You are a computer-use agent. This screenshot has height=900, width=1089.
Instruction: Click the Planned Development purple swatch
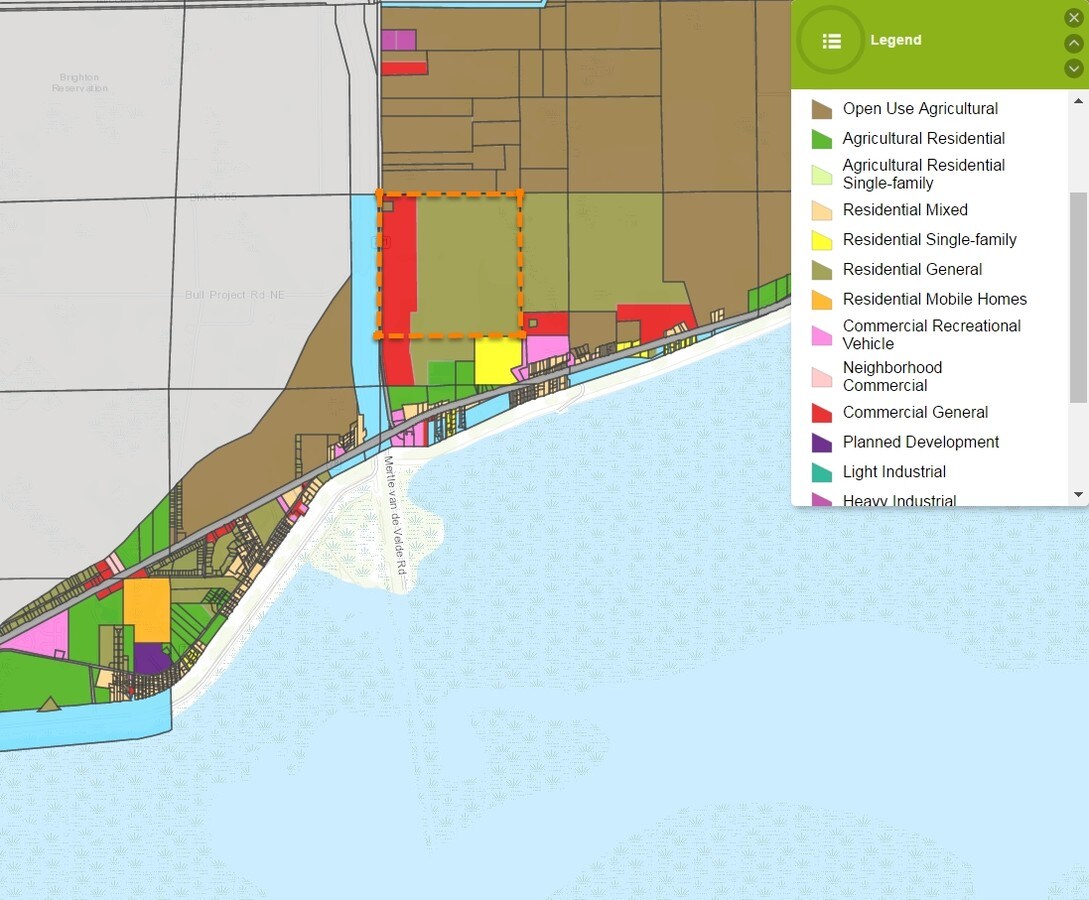(822, 443)
